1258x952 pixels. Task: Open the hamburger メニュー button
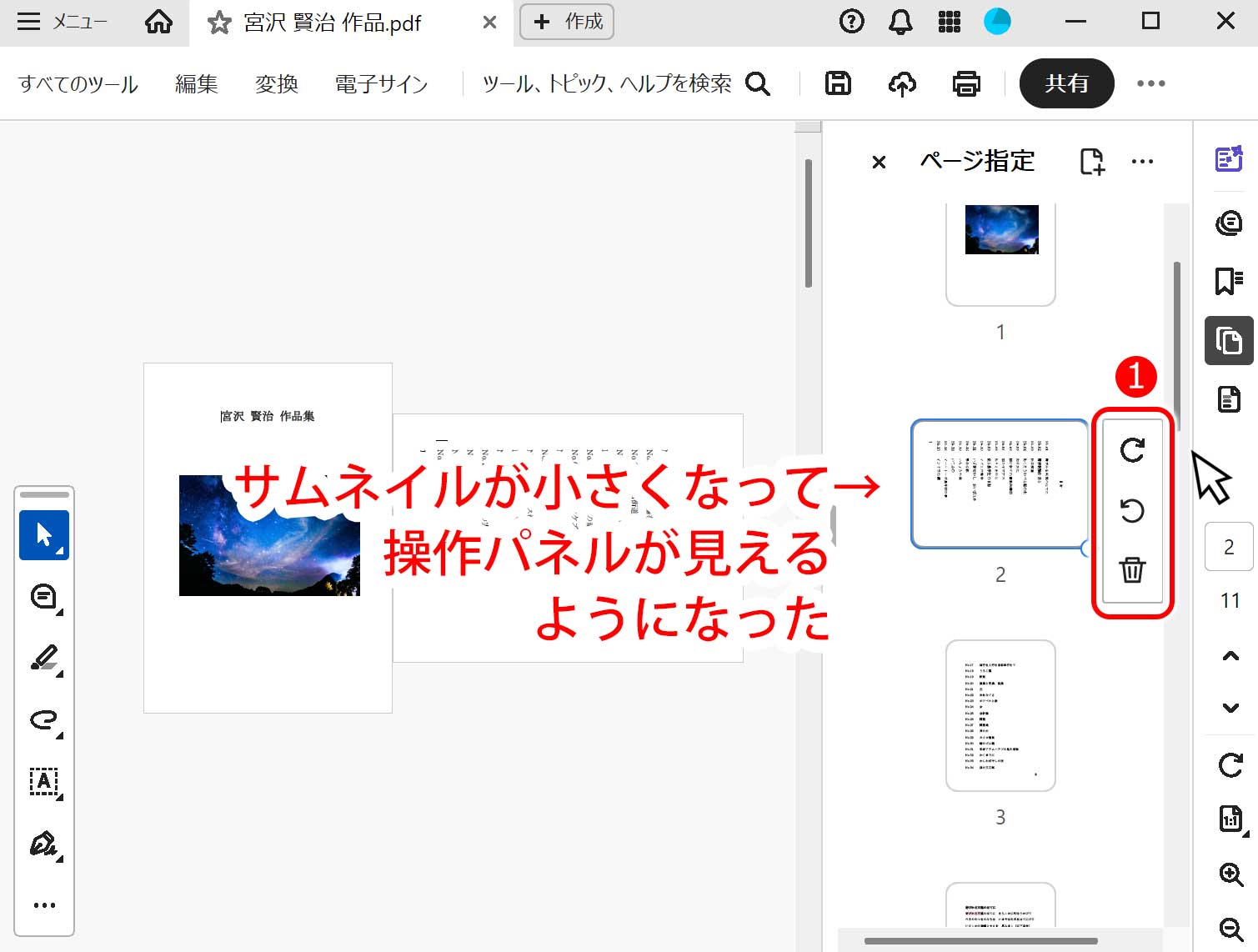pos(63,22)
